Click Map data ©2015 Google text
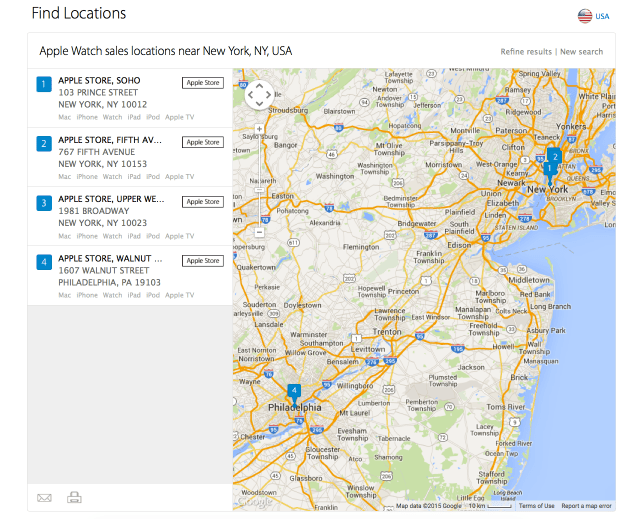The height and width of the screenshot is (519, 640). (429, 506)
